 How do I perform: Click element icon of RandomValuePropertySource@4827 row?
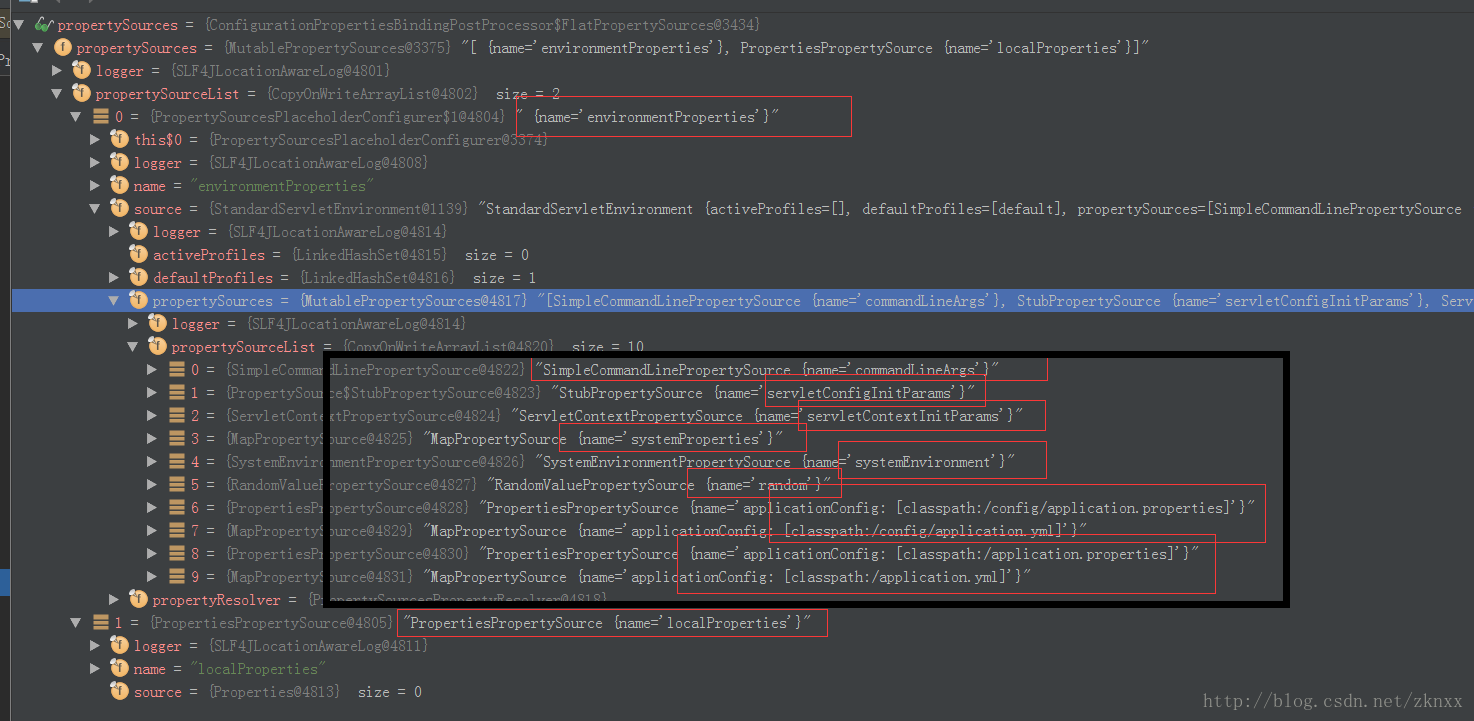click(x=177, y=484)
